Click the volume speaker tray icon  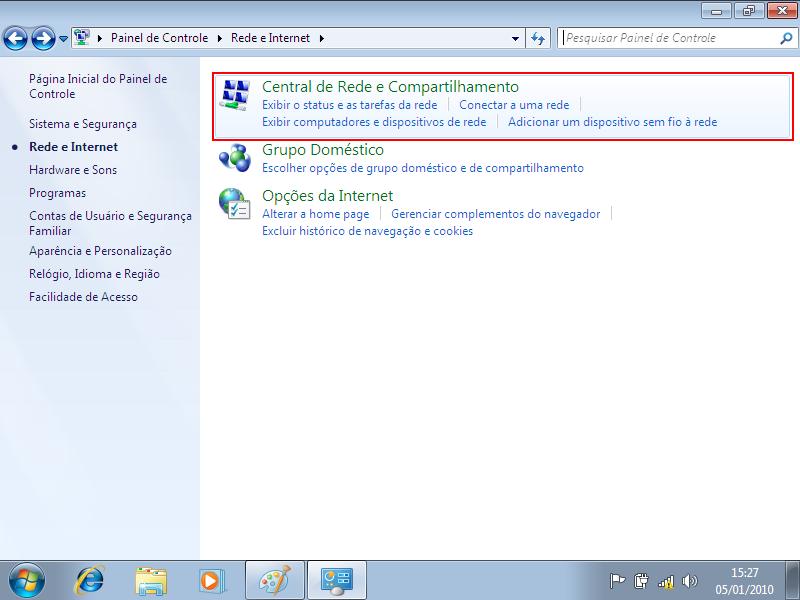point(689,581)
